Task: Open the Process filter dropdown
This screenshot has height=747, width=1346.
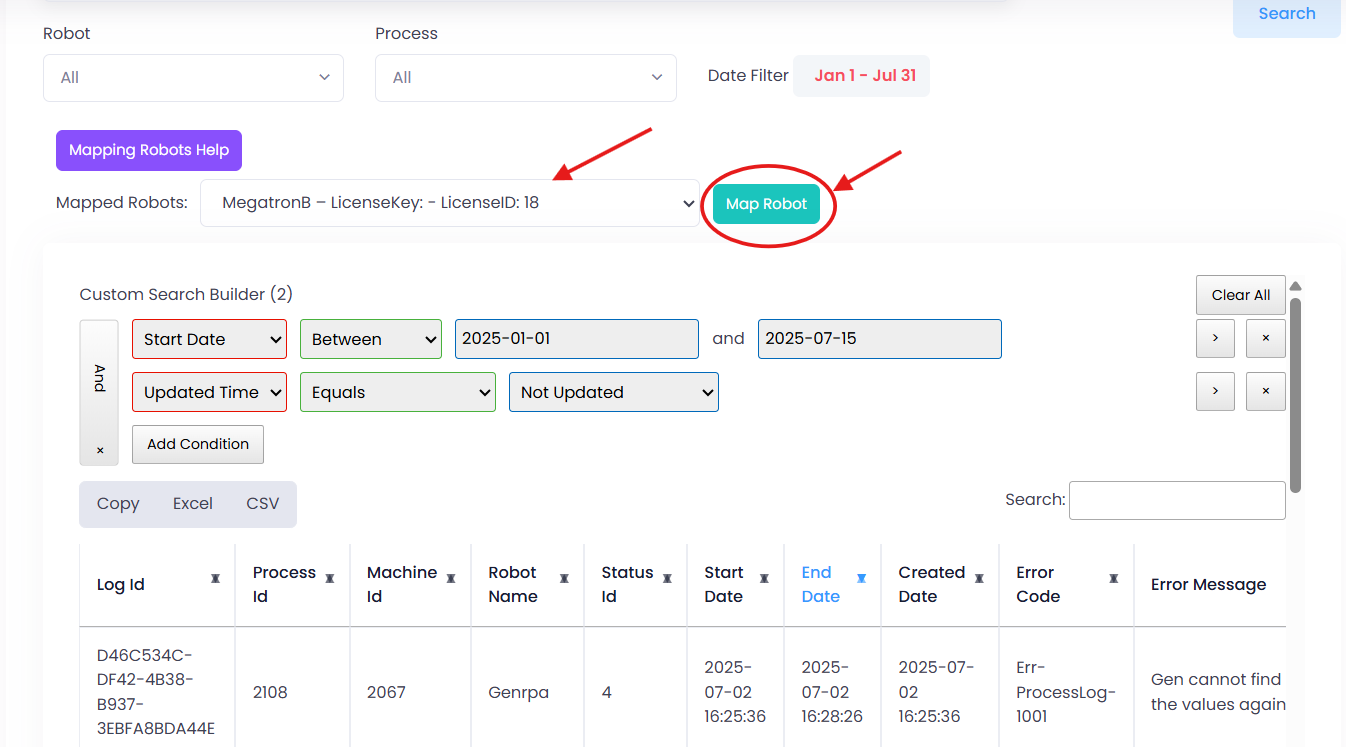Action: coord(525,78)
